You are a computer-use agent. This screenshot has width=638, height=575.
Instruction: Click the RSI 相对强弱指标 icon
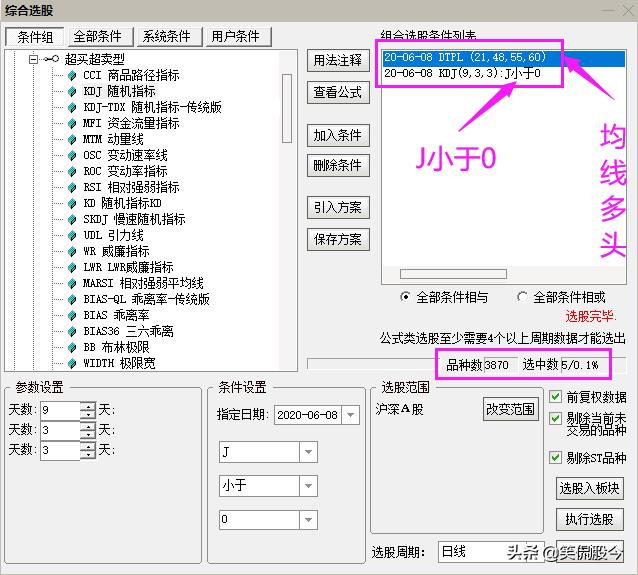pyautogui.click(x=72, y=187)
